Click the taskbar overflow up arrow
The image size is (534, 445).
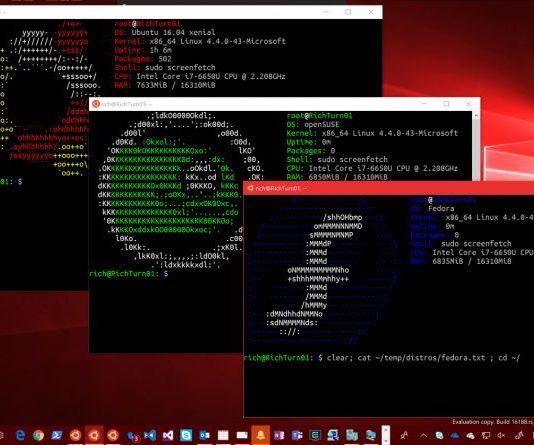pyautogui.click(x=386, y=430)
